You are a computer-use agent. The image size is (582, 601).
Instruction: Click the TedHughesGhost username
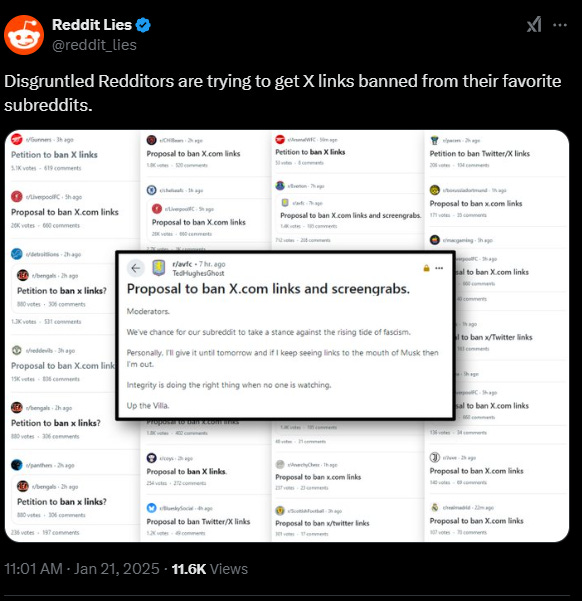[x=198, y=273]
